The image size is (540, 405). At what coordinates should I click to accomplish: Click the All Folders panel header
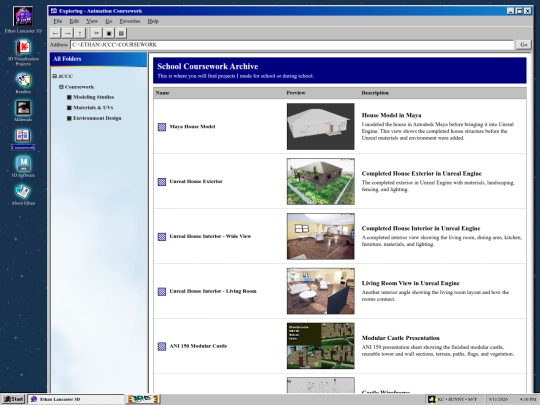pos(98,59)
